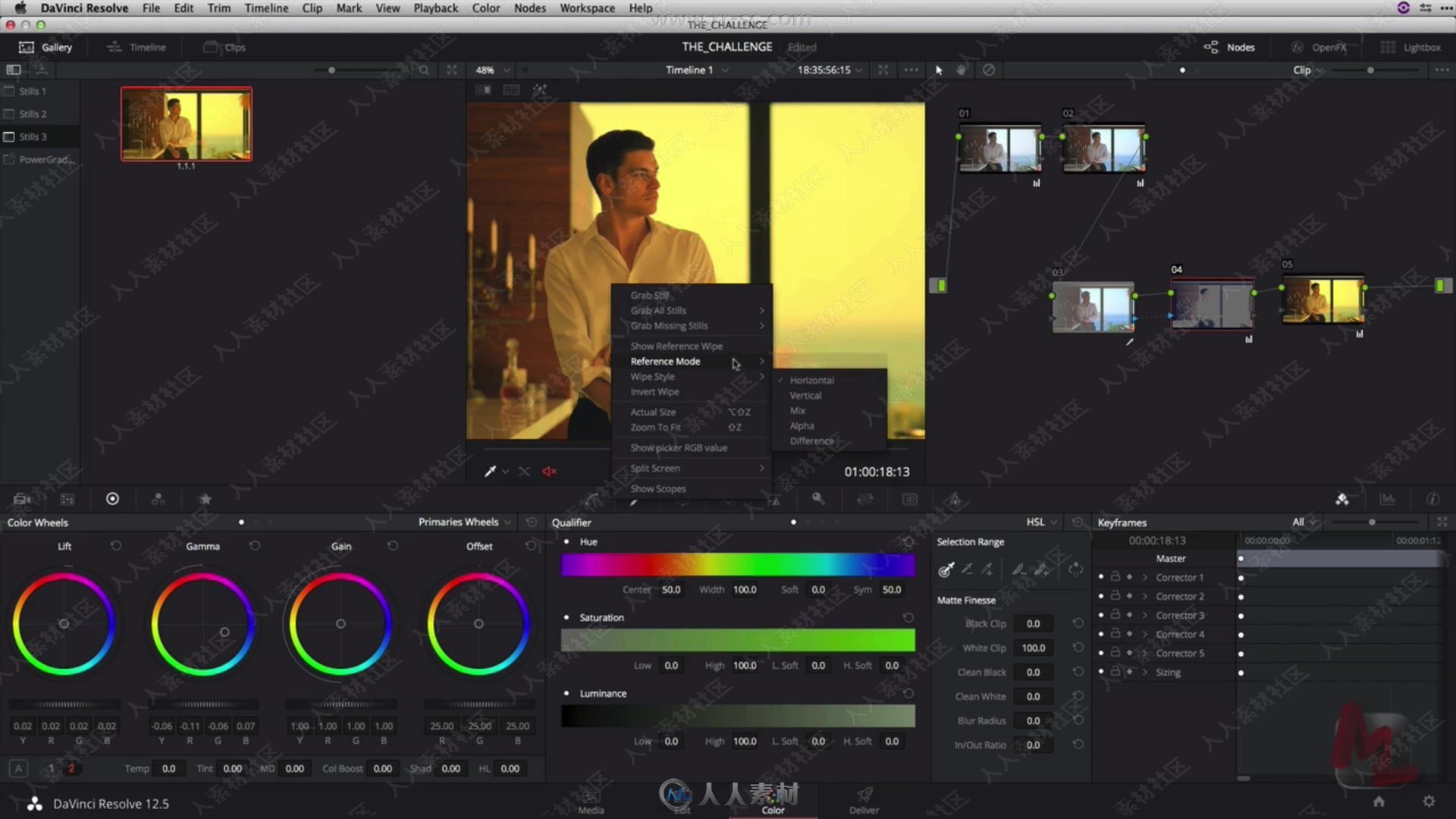1456x819 pixels.
Task: Toggle the auto balance A button
Action: pyautogui.click(x=19, y=768)
